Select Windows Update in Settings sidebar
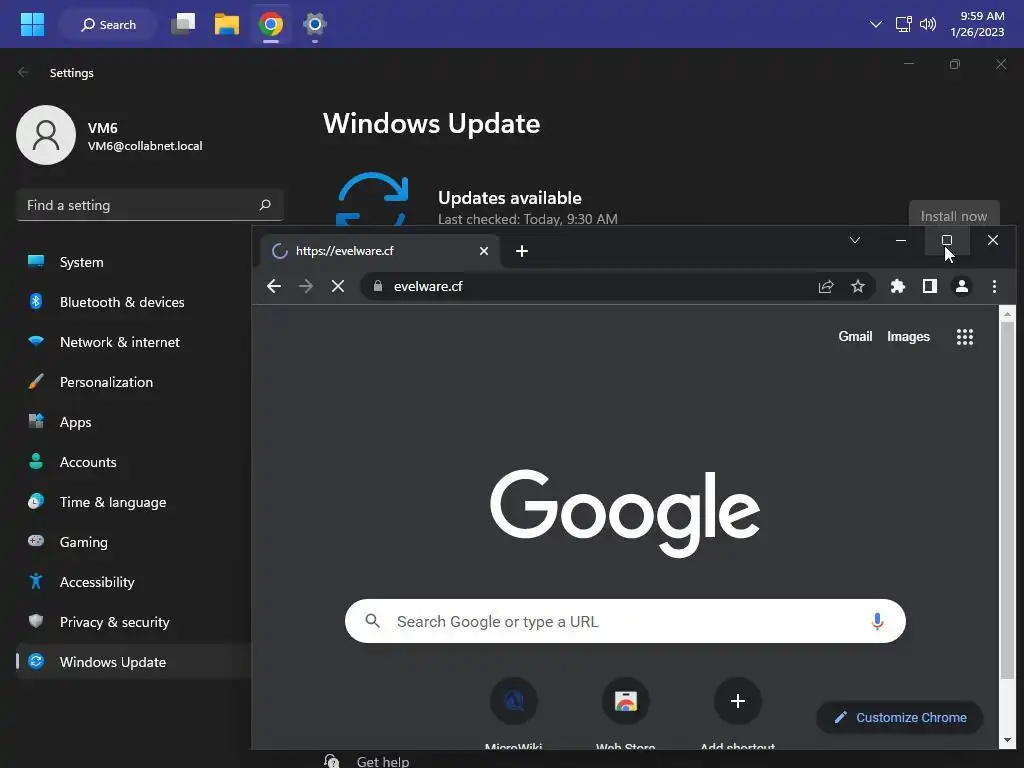The image size is (1024, 768). click(x=134, y=662)
